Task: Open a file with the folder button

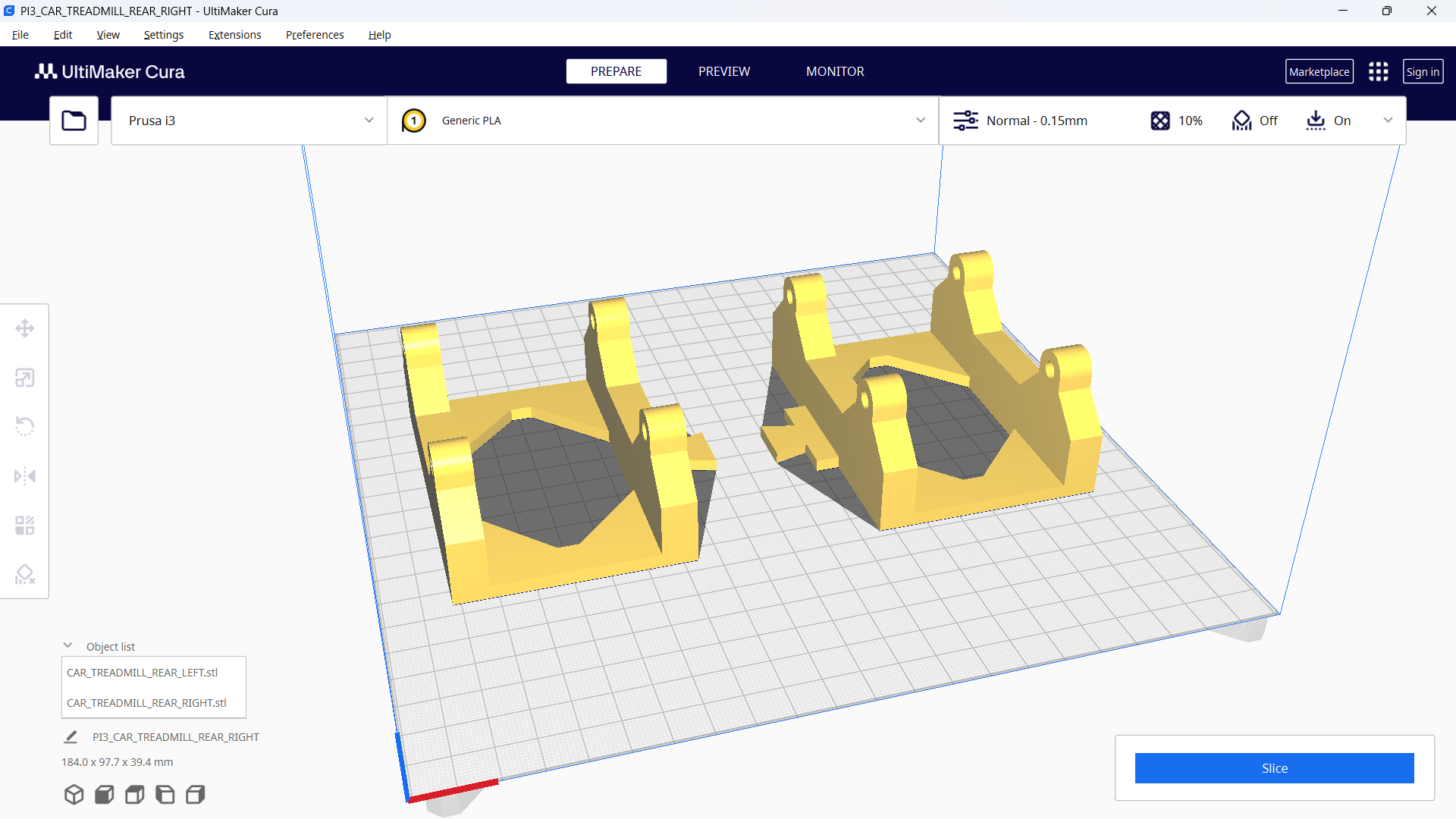Action: pos(74,120)
